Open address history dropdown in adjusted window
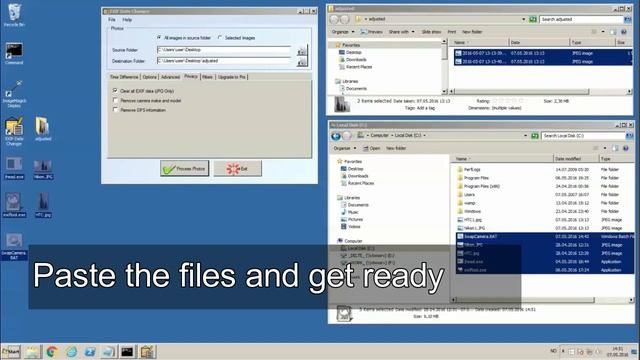 [x=524, y=19]
